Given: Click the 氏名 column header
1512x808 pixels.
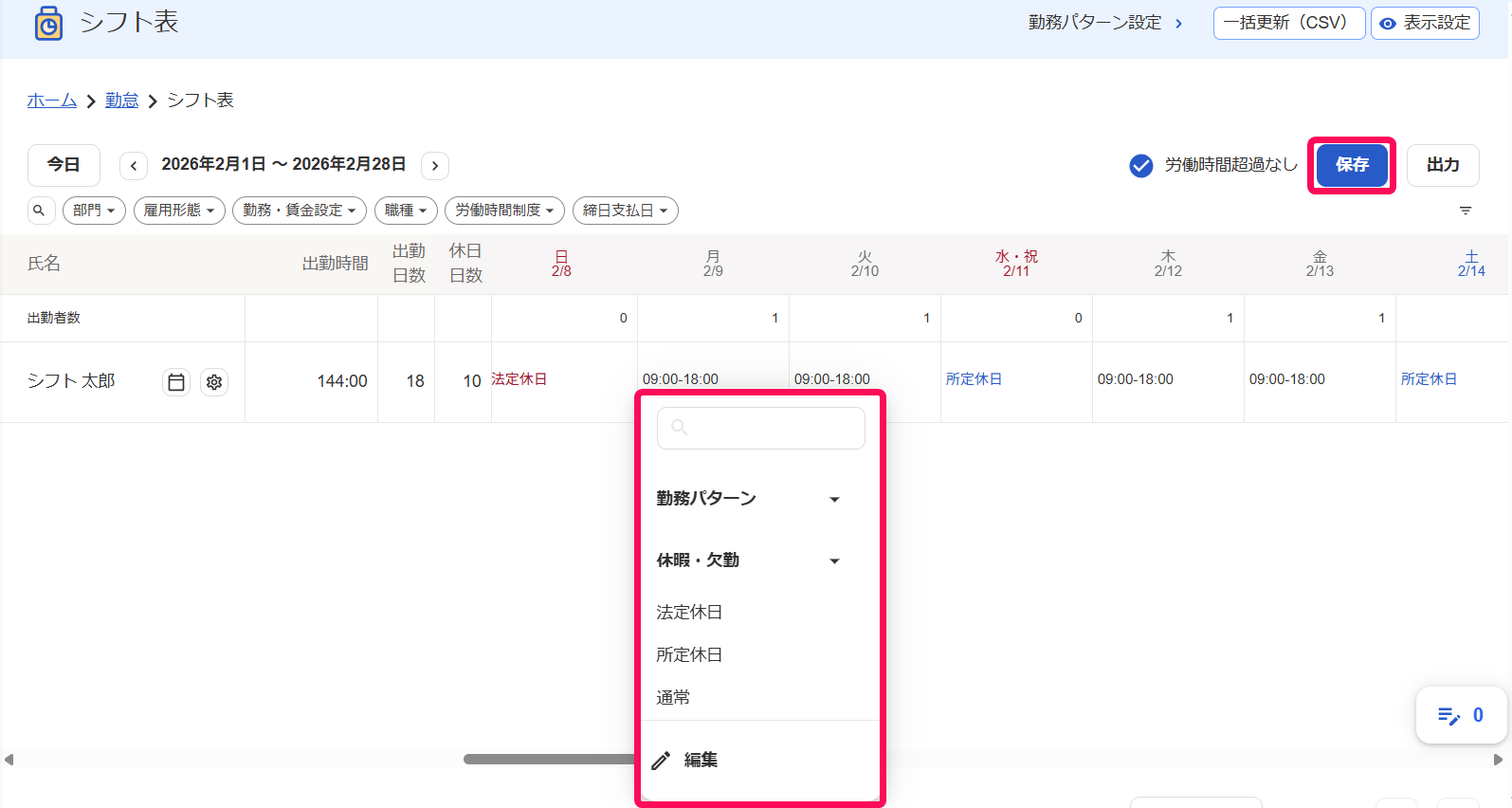Looking at the screenshot, I should tap(44, 264).
